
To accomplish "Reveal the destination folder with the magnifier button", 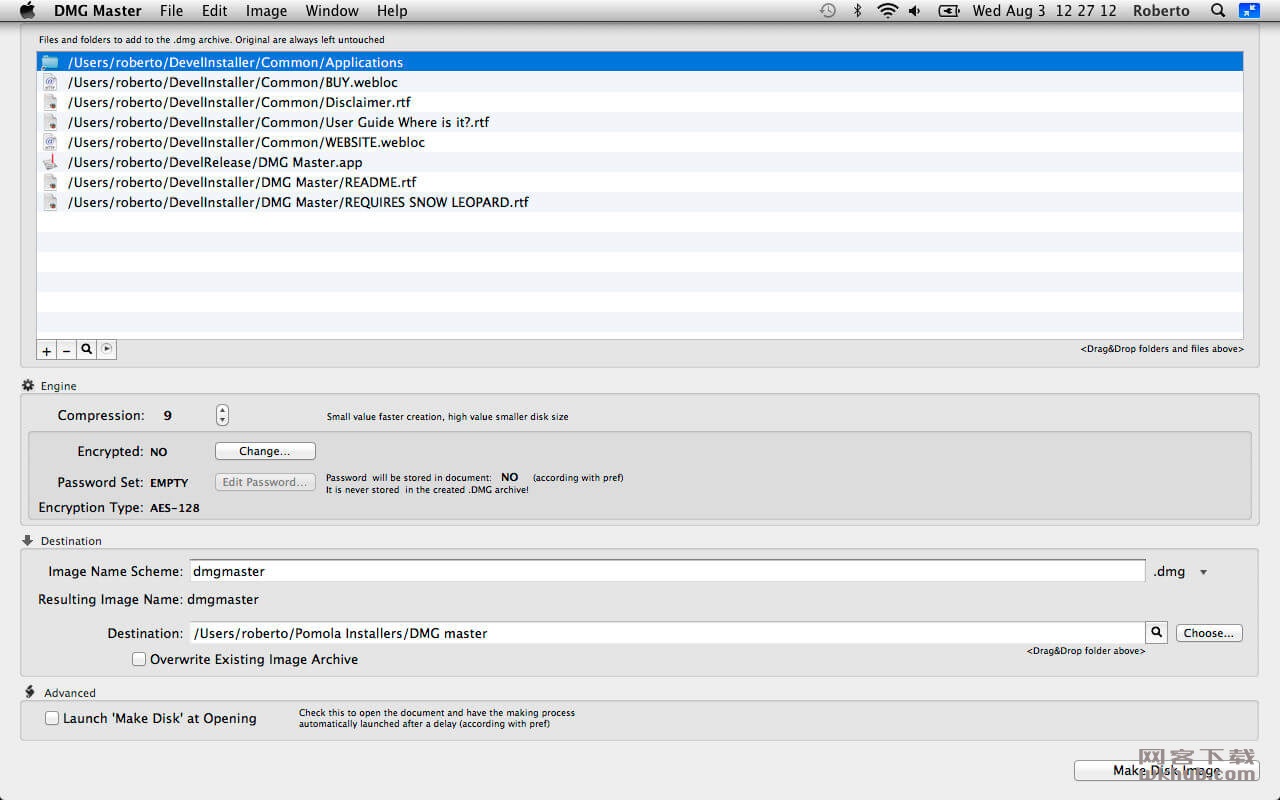I will tap(1157, 633).
